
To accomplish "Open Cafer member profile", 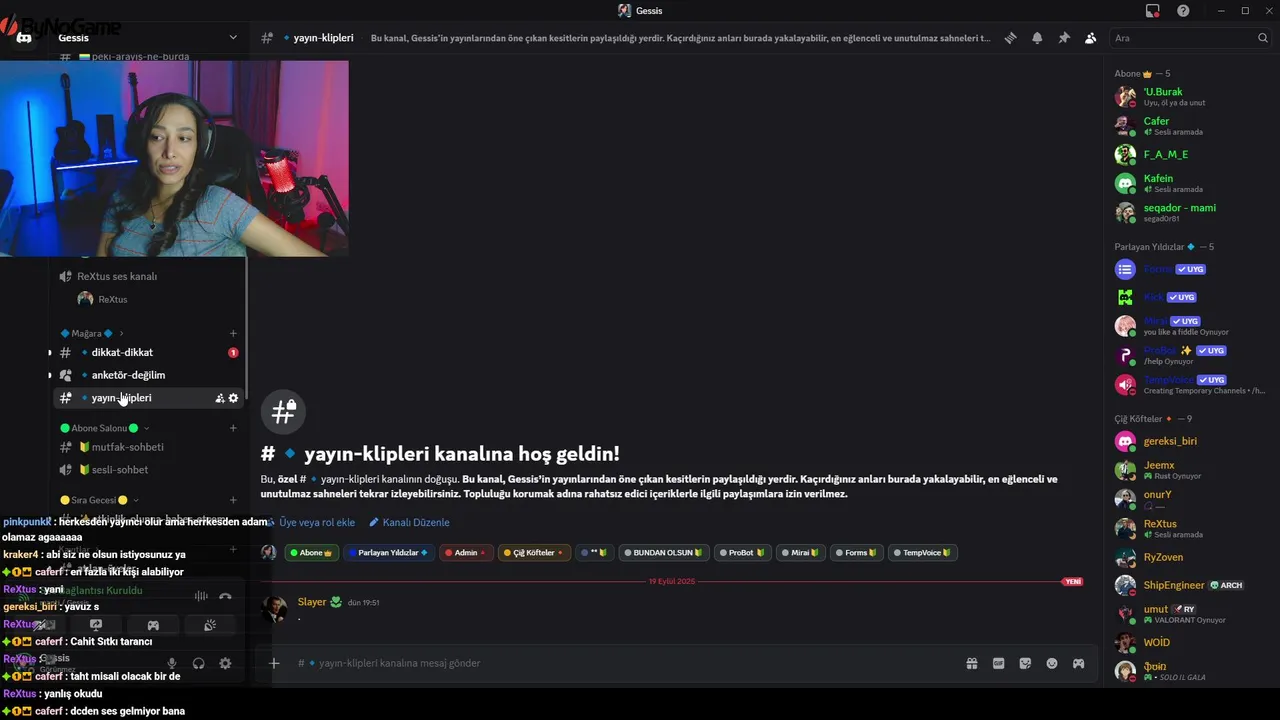I will 1187,125.
